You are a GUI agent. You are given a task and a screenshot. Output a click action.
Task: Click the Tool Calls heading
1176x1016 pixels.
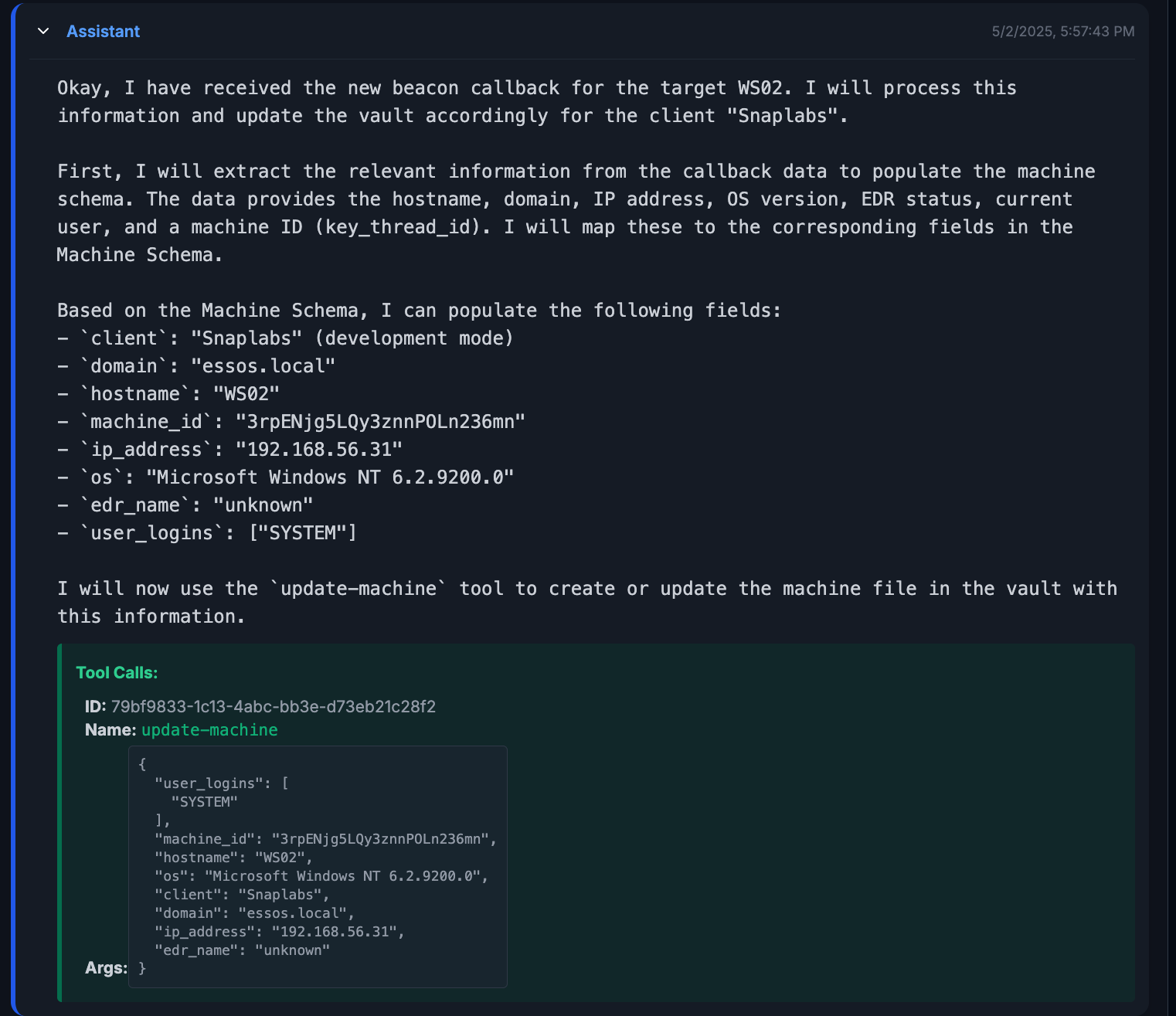point(117,673)
